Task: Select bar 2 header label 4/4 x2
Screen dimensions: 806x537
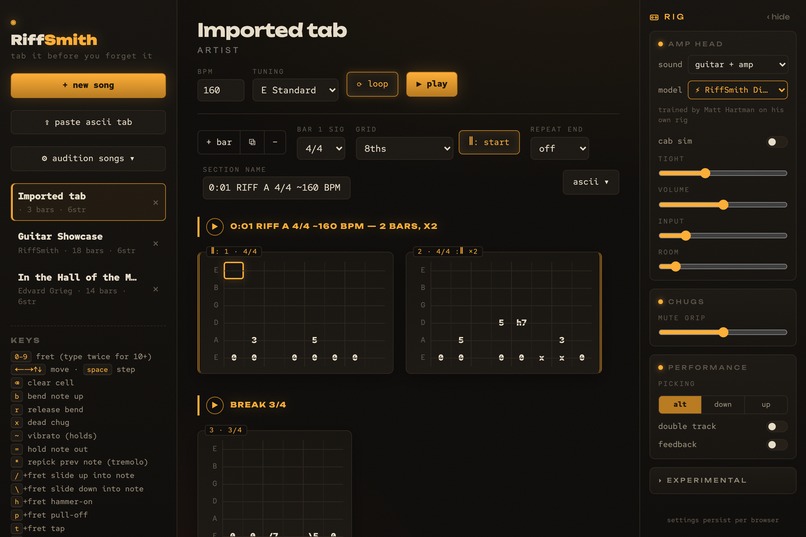Action: (x=447, y=251)
